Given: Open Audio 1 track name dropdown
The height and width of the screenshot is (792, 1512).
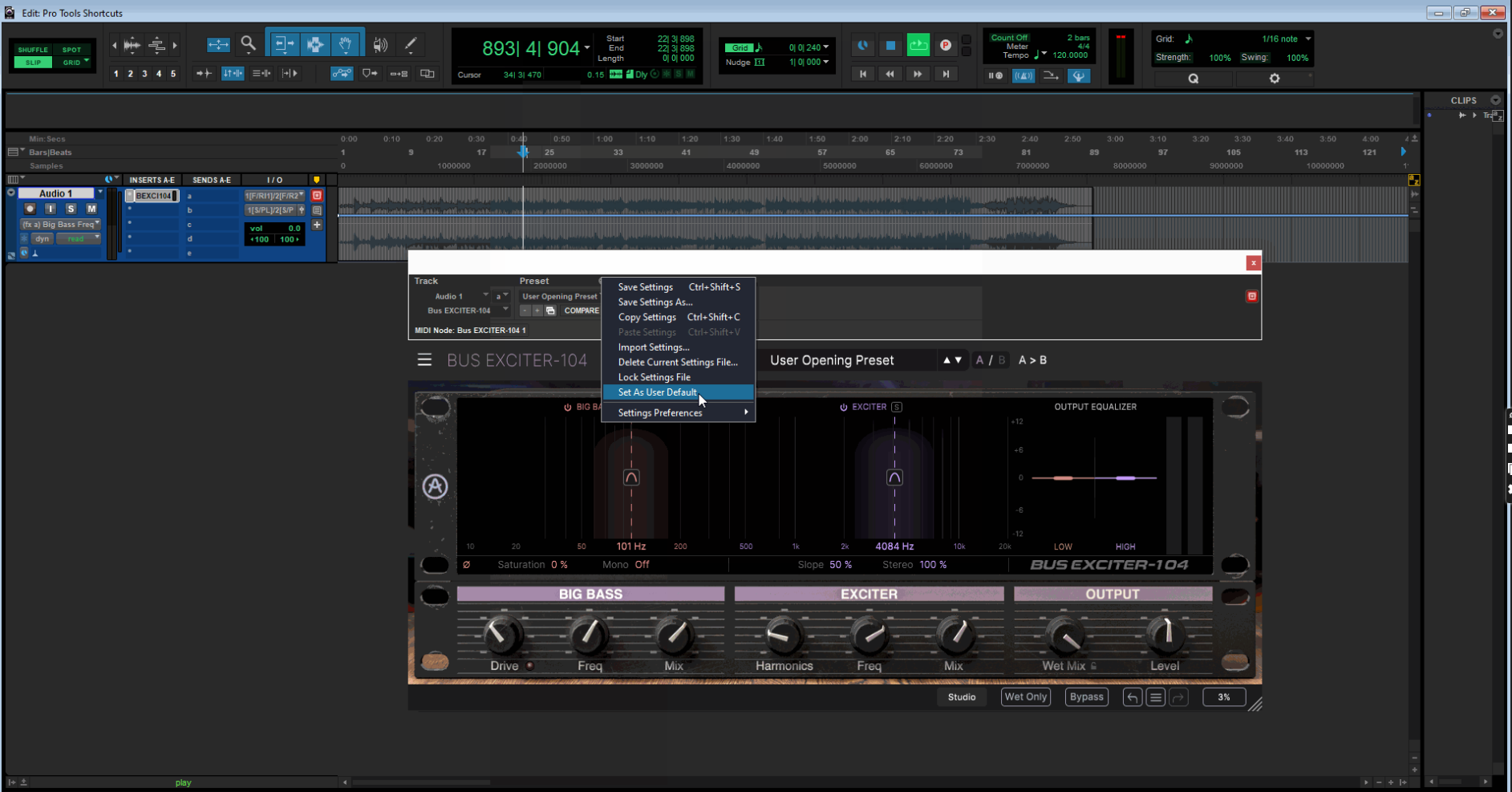Looking at the screenshot, I should [100, 193].
